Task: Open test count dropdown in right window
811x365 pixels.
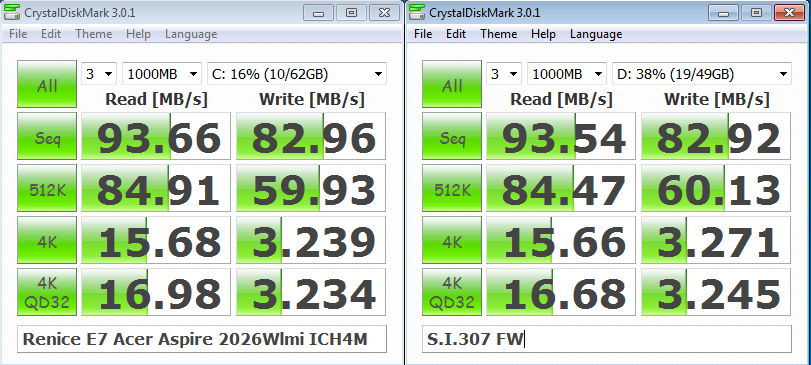Action: pyautogui.click(x=504, y=74)
